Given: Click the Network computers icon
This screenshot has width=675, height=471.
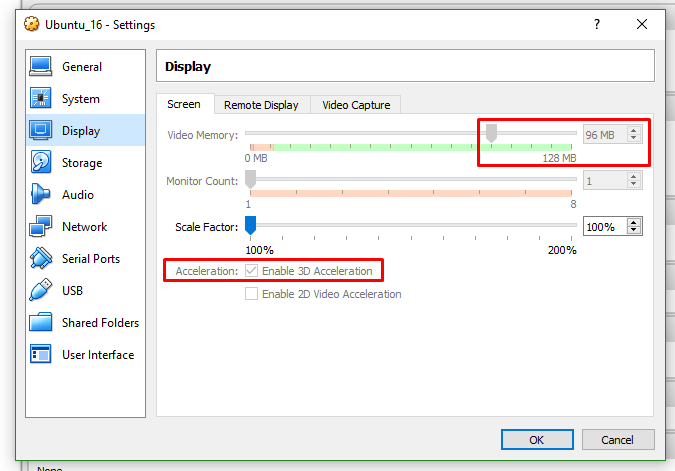Looking at the screenshot, I should [x=41, y=226].
